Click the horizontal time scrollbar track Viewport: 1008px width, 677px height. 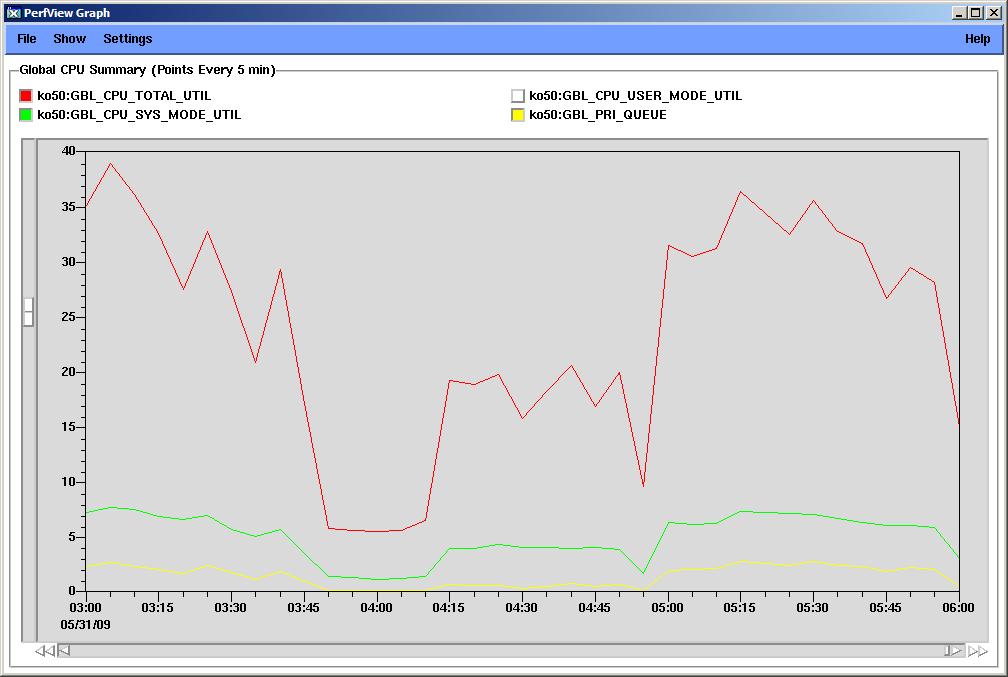click(500, 651)
